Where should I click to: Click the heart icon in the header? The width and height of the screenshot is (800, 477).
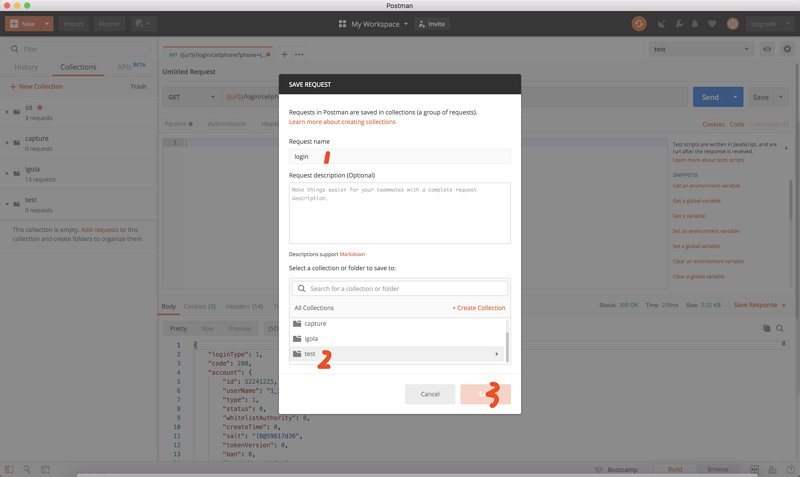click(712, 24)
